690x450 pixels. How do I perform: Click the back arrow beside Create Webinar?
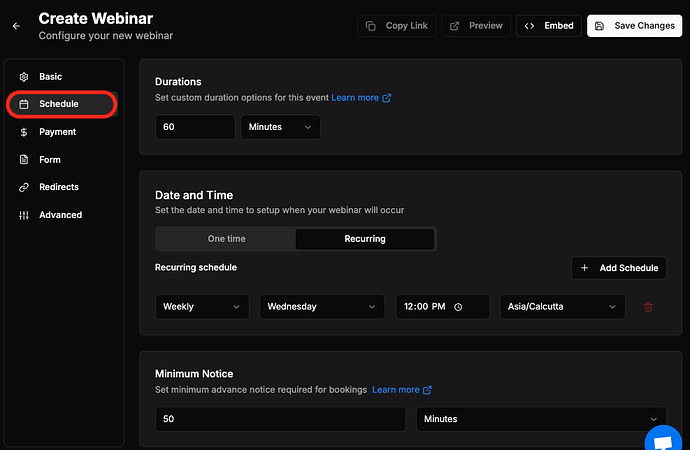pos(16,26)
